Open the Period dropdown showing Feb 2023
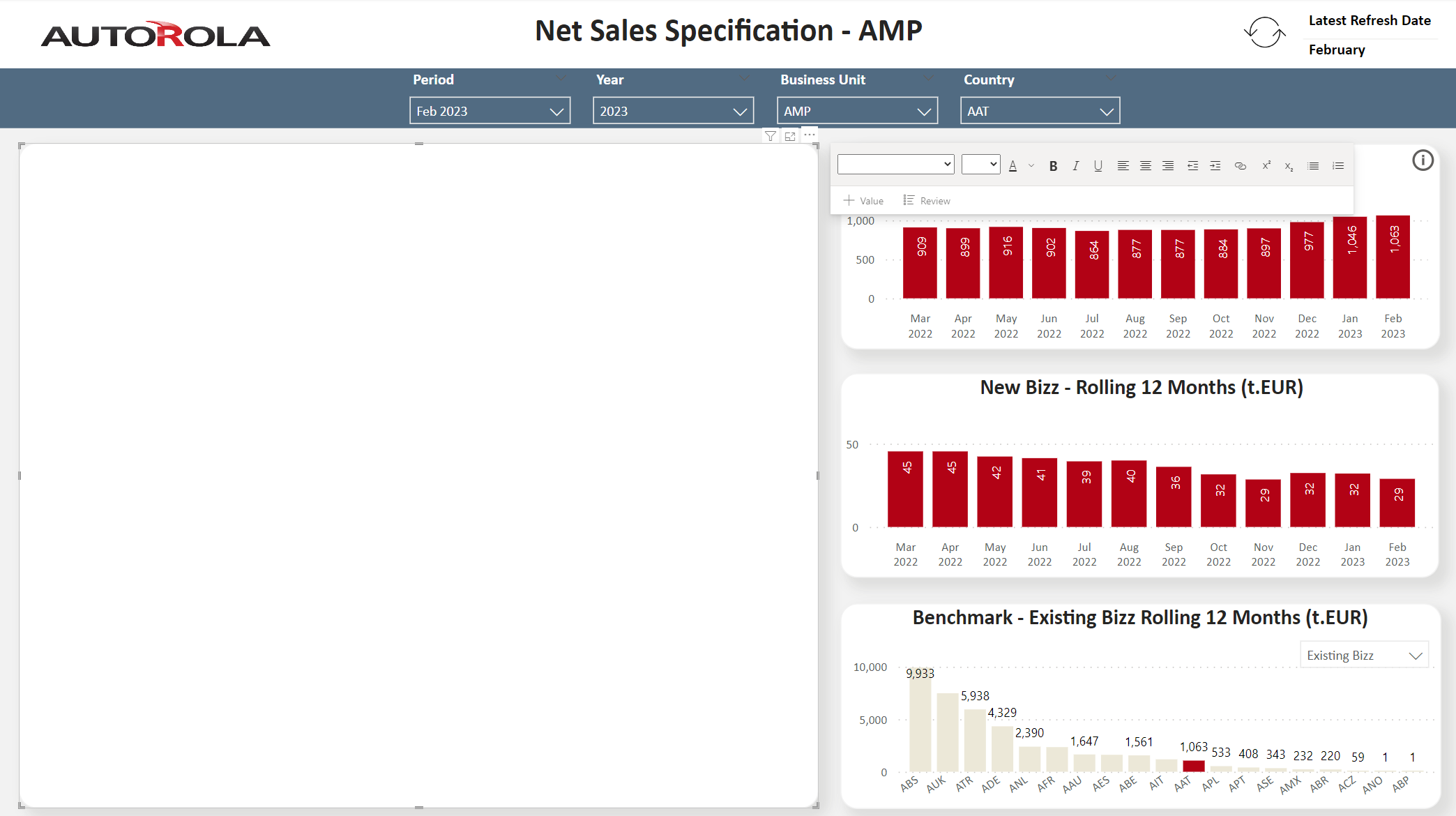 [x=490, y=111]
